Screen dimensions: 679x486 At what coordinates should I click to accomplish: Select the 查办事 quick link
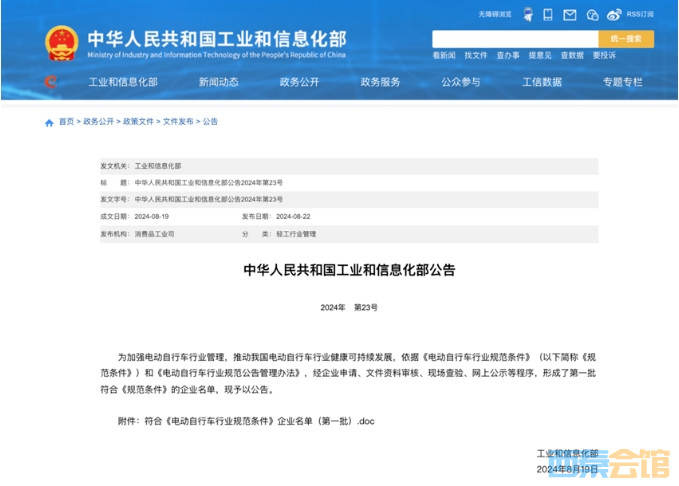[508, 55]
